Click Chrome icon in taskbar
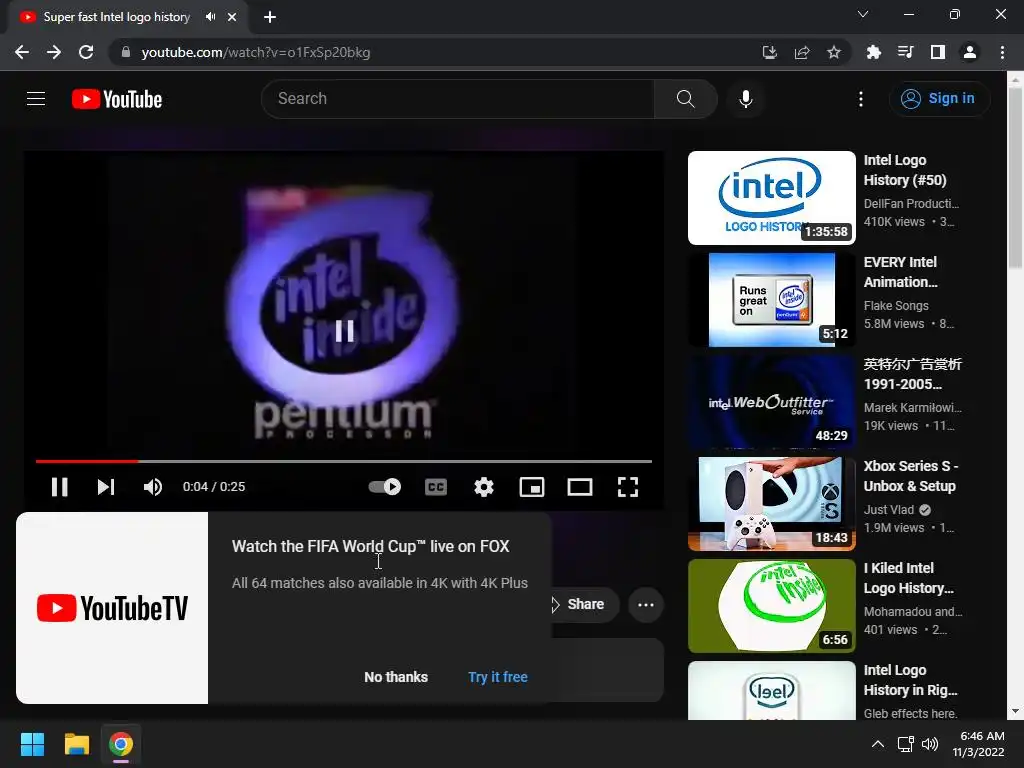The image size is (1024, 768). (x=121, y=744)
